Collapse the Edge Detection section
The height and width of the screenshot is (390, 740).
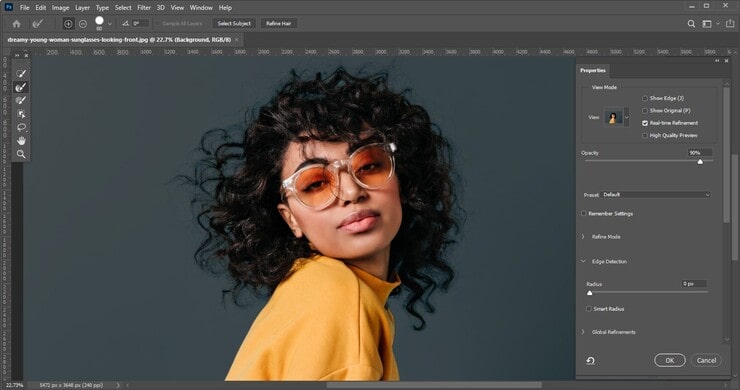(583, 261)
